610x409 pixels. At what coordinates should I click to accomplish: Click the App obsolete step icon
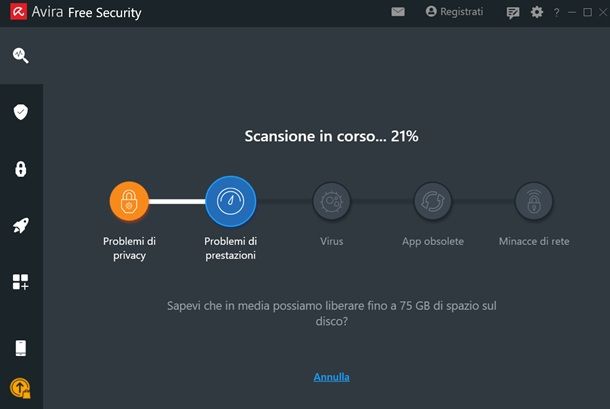433,202
